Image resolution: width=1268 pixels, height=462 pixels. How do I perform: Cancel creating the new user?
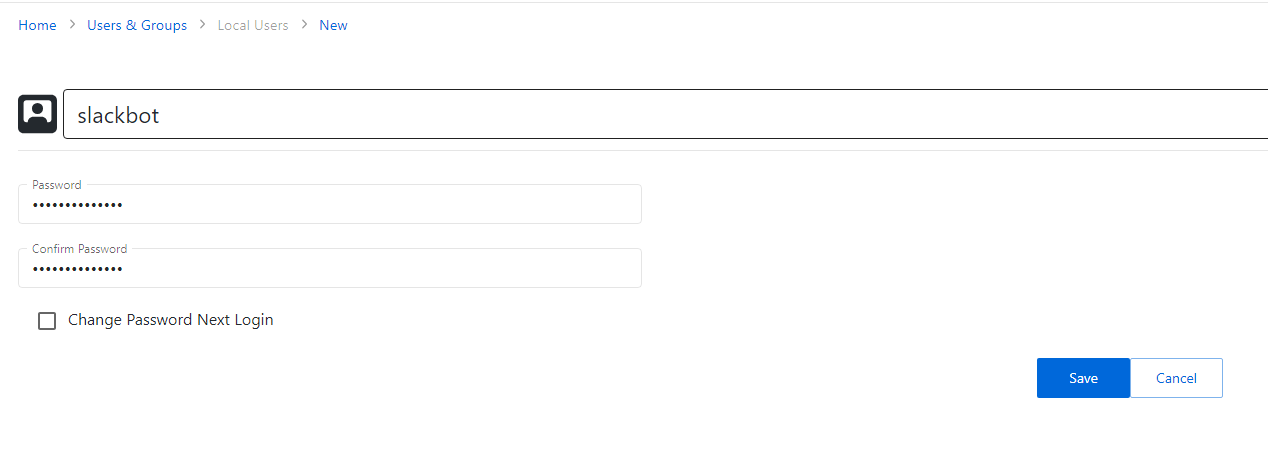(x=1176, y=378)
